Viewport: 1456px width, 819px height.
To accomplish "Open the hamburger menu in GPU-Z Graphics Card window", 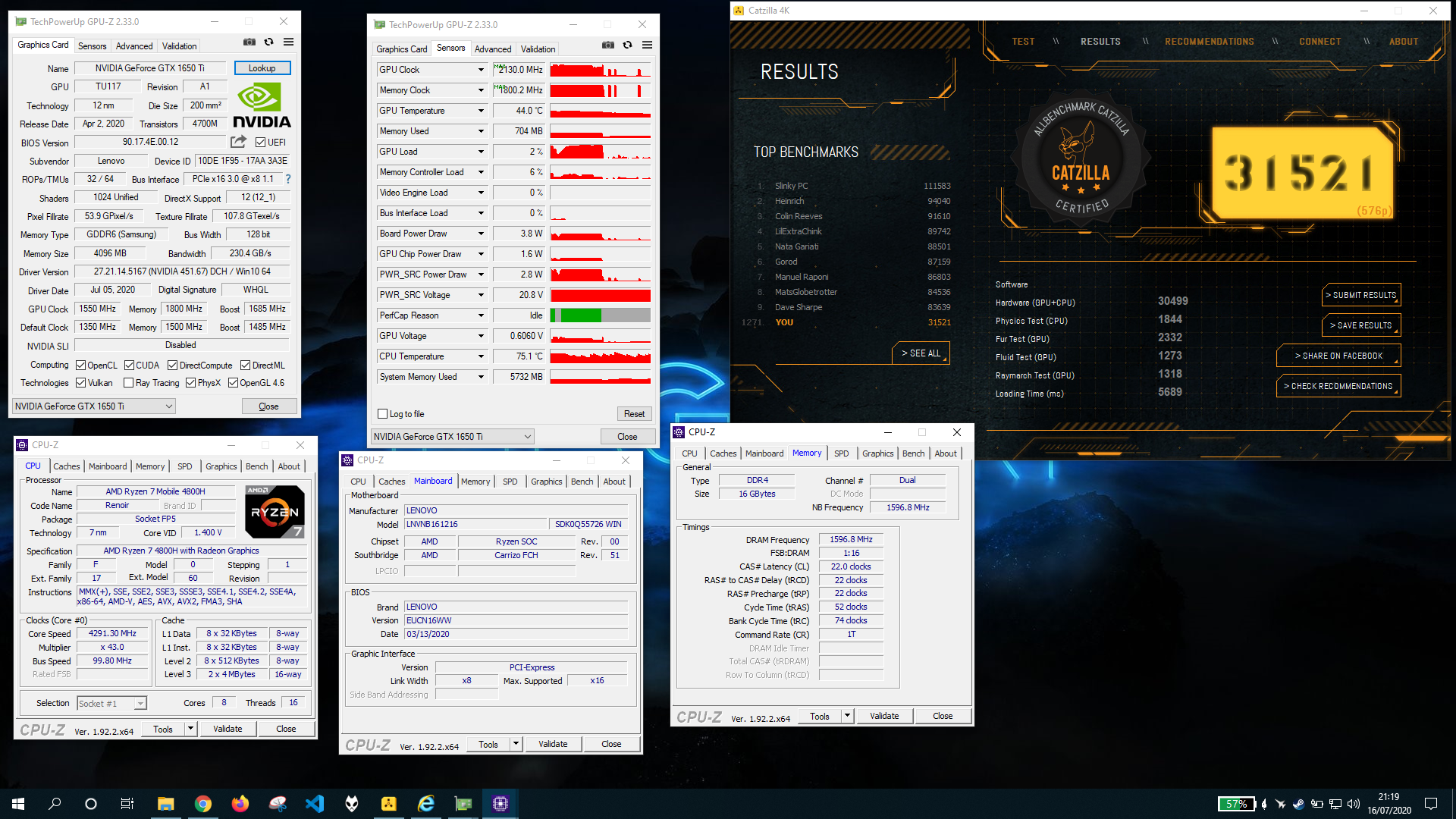I will 288,42.
